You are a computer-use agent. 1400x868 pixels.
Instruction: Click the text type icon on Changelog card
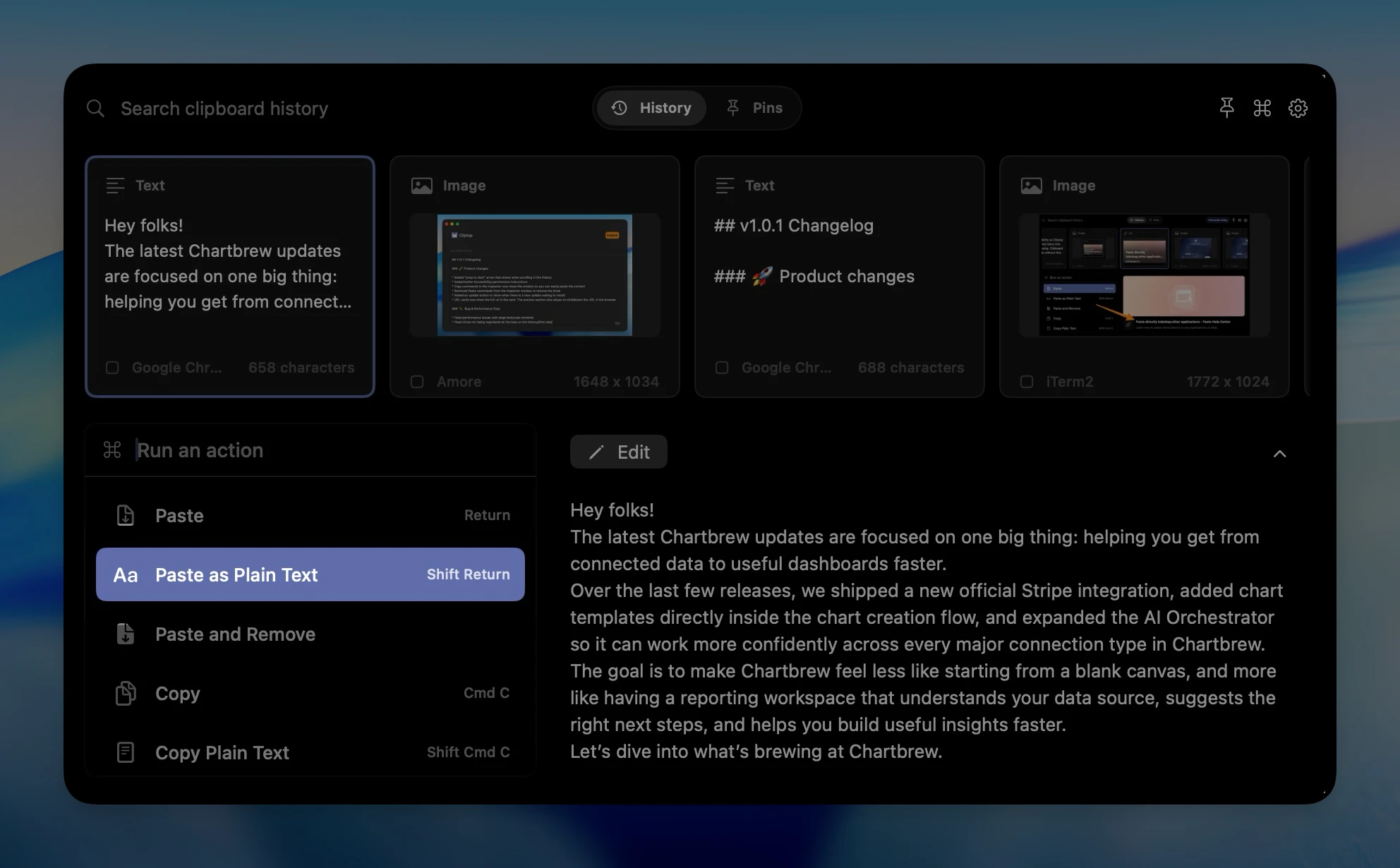click(725, 186)
